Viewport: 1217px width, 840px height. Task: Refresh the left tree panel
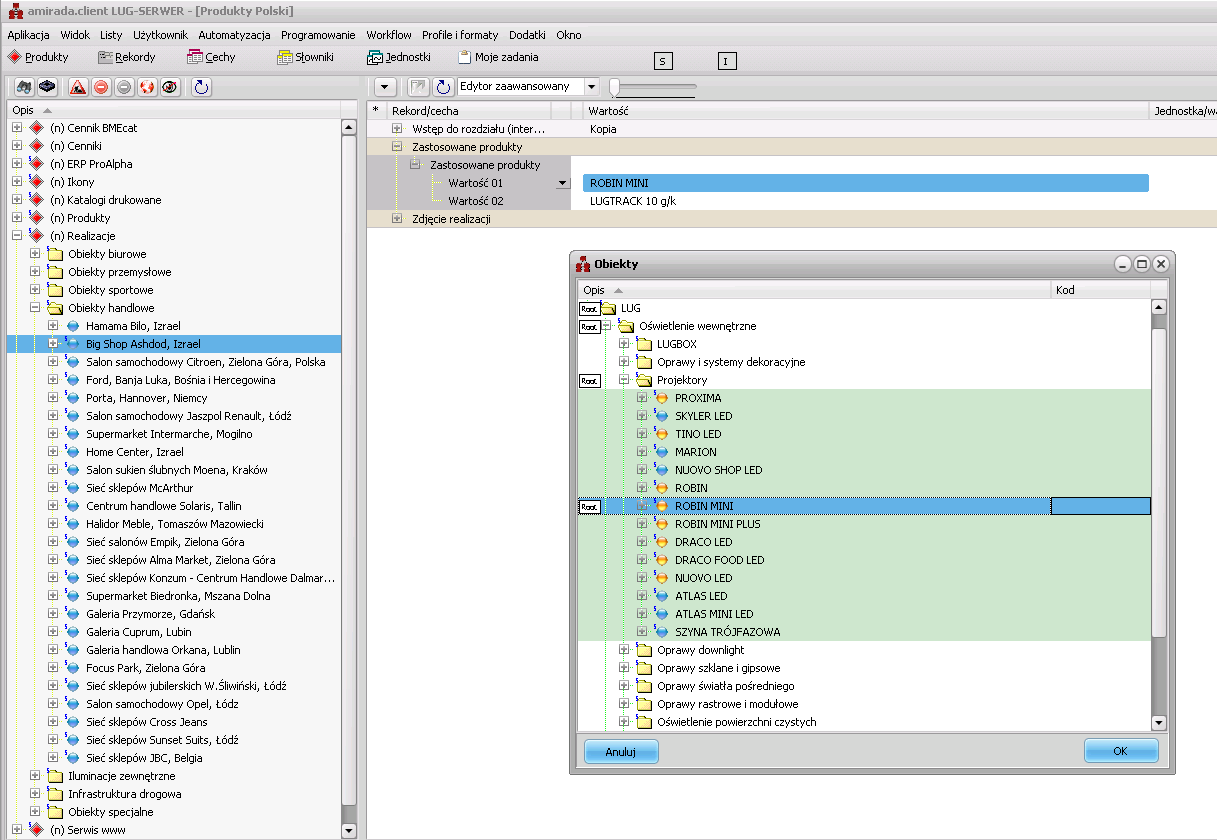point(201,87)
